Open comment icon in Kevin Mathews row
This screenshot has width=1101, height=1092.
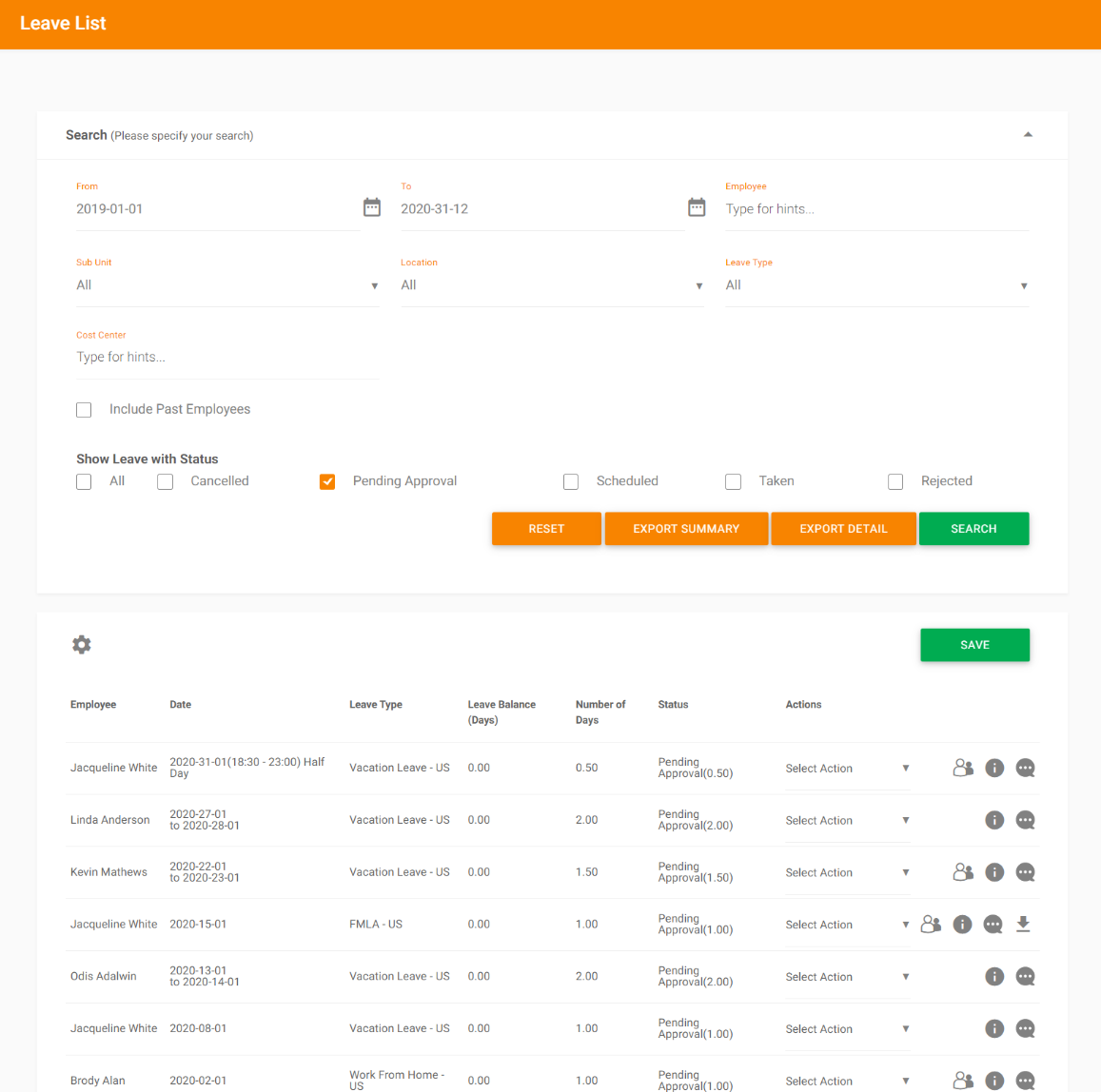click(1025, 871)
